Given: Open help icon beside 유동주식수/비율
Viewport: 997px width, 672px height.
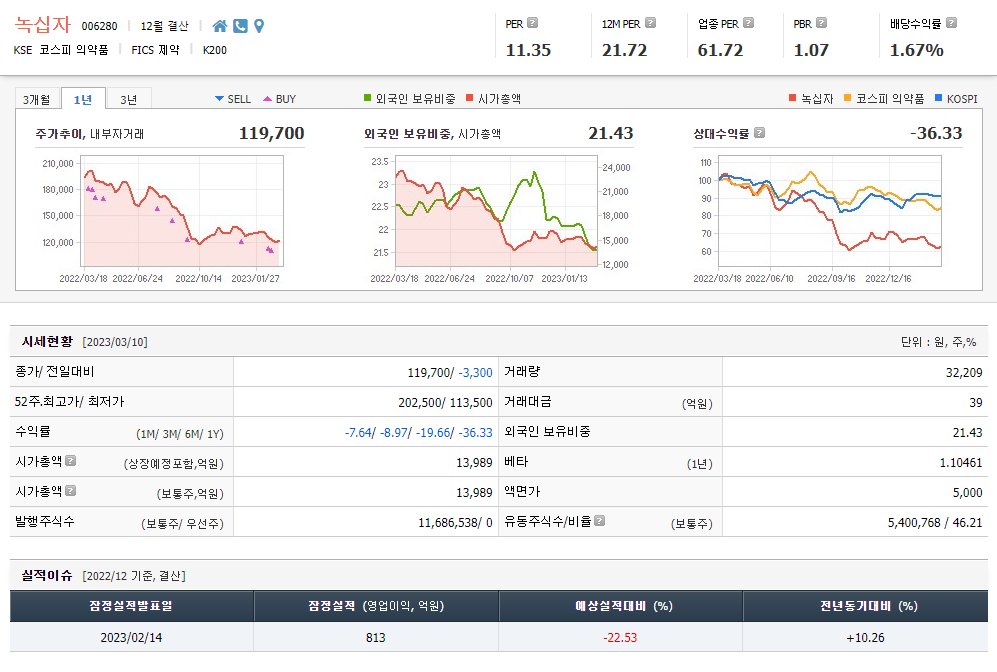Looking at the screenshot, I should click(x=599, y=520).
